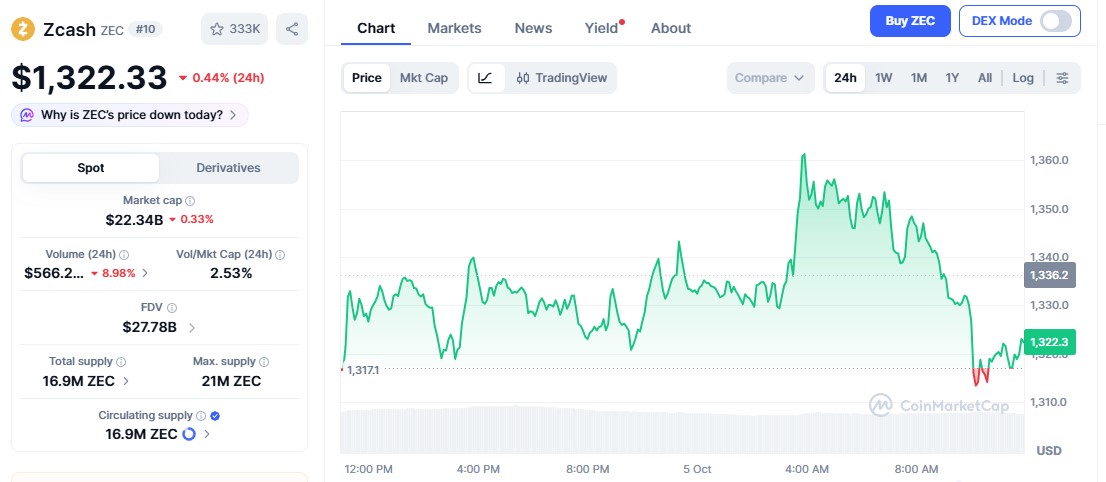This screenshot has height=482, width=1106.
Task: Show info tooltip for Circulating supply
Action: coord(201,416)
